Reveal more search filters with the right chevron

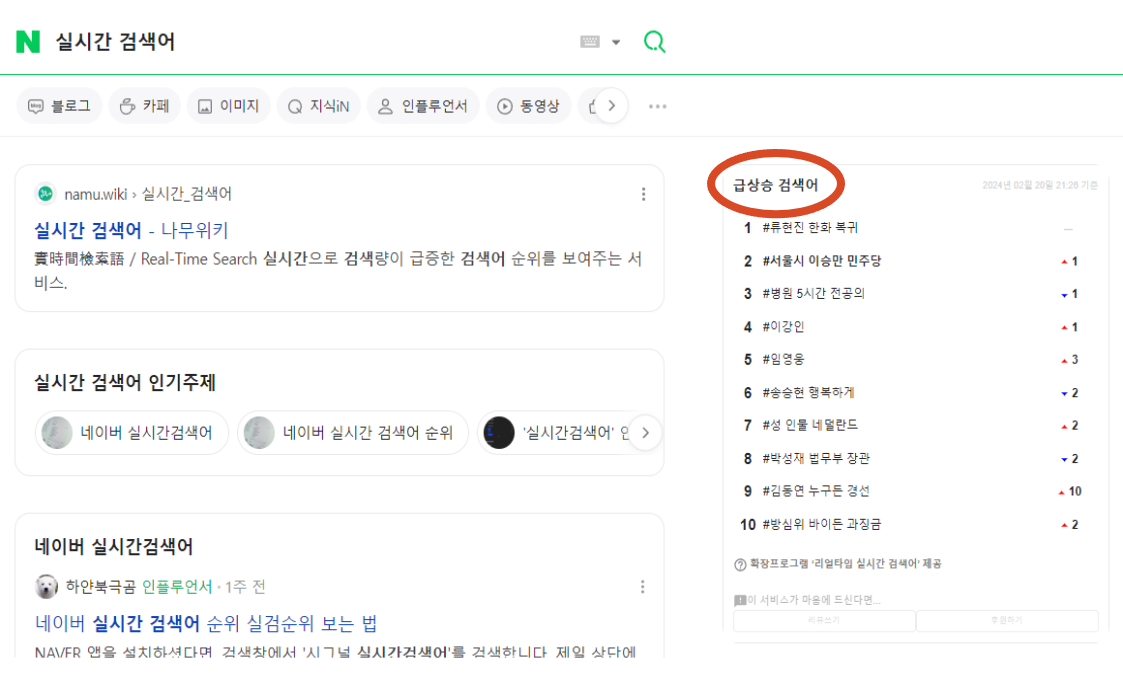tap(611, 105)
